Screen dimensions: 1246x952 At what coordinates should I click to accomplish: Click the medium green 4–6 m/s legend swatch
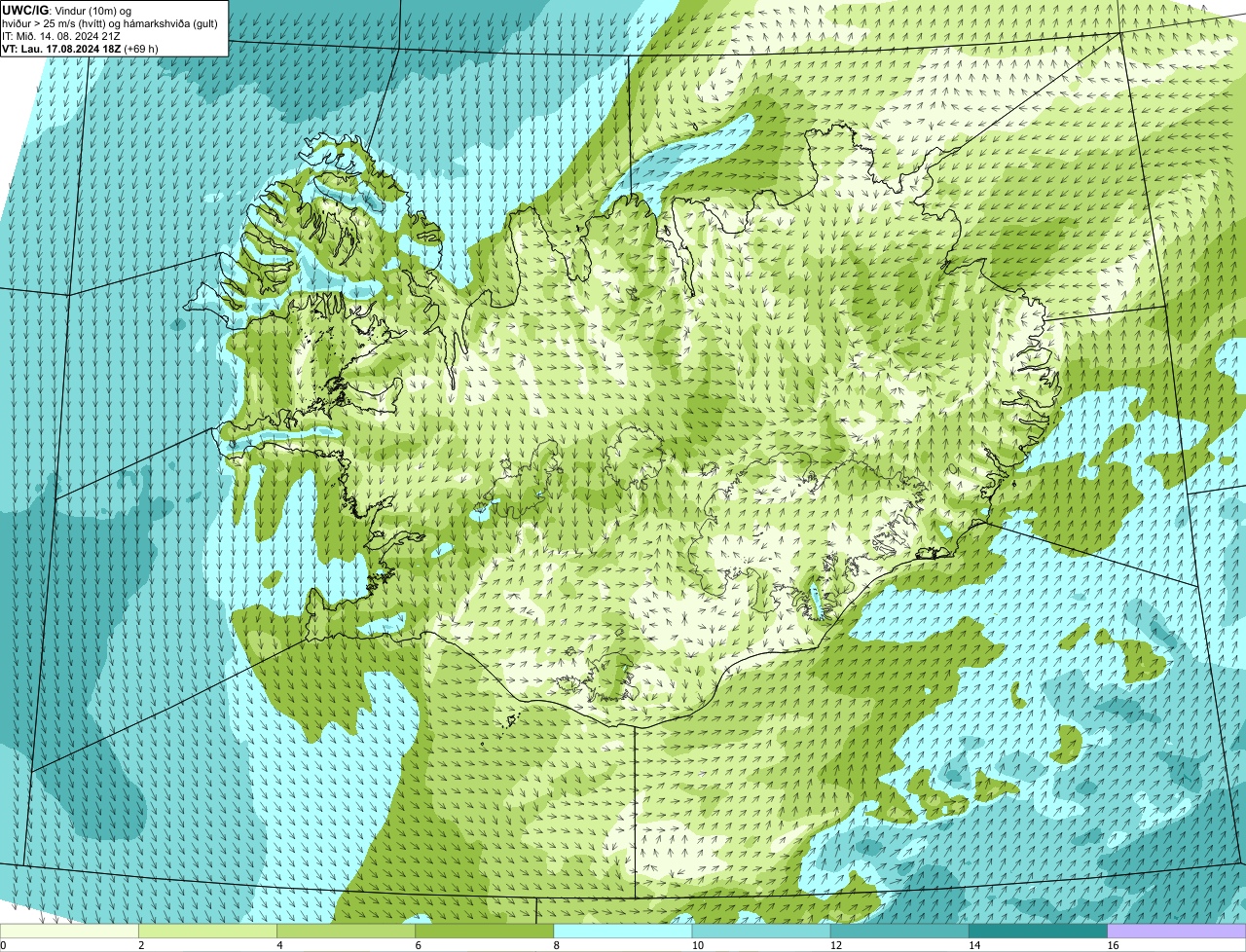click(347, 931)
